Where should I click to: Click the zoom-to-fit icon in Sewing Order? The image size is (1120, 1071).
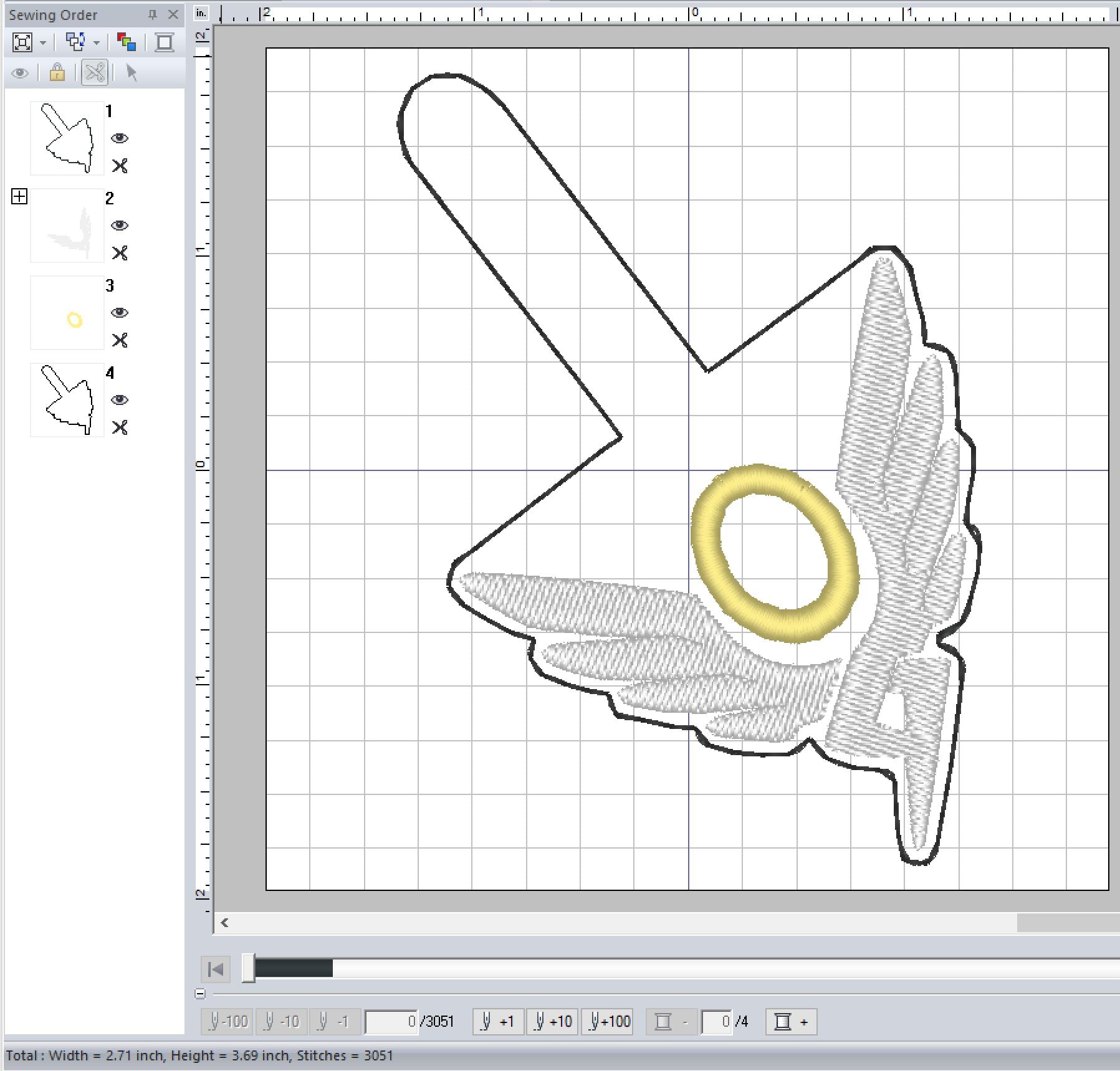point(22,42)
